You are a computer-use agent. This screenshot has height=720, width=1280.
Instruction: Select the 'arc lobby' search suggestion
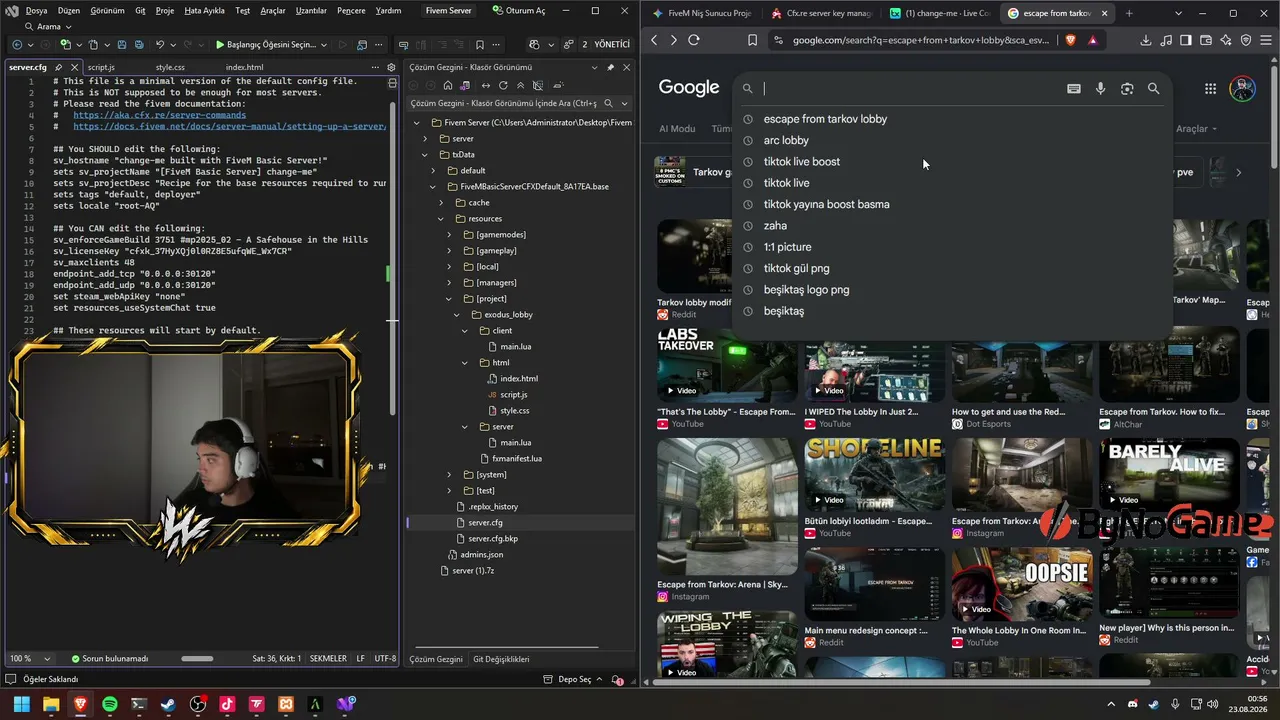[786, 141]
